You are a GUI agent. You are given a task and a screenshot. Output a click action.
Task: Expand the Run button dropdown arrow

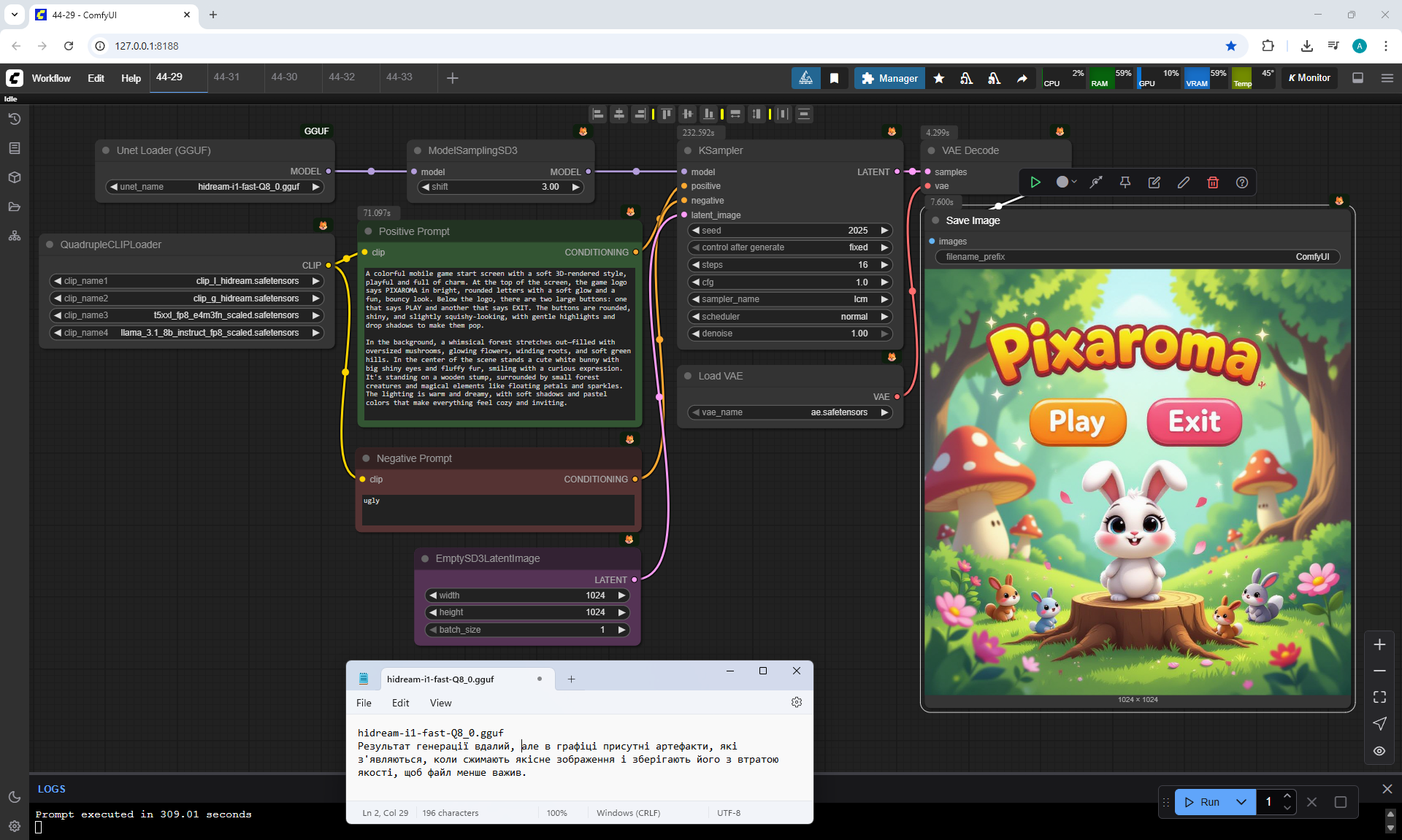pos(1241,802)
